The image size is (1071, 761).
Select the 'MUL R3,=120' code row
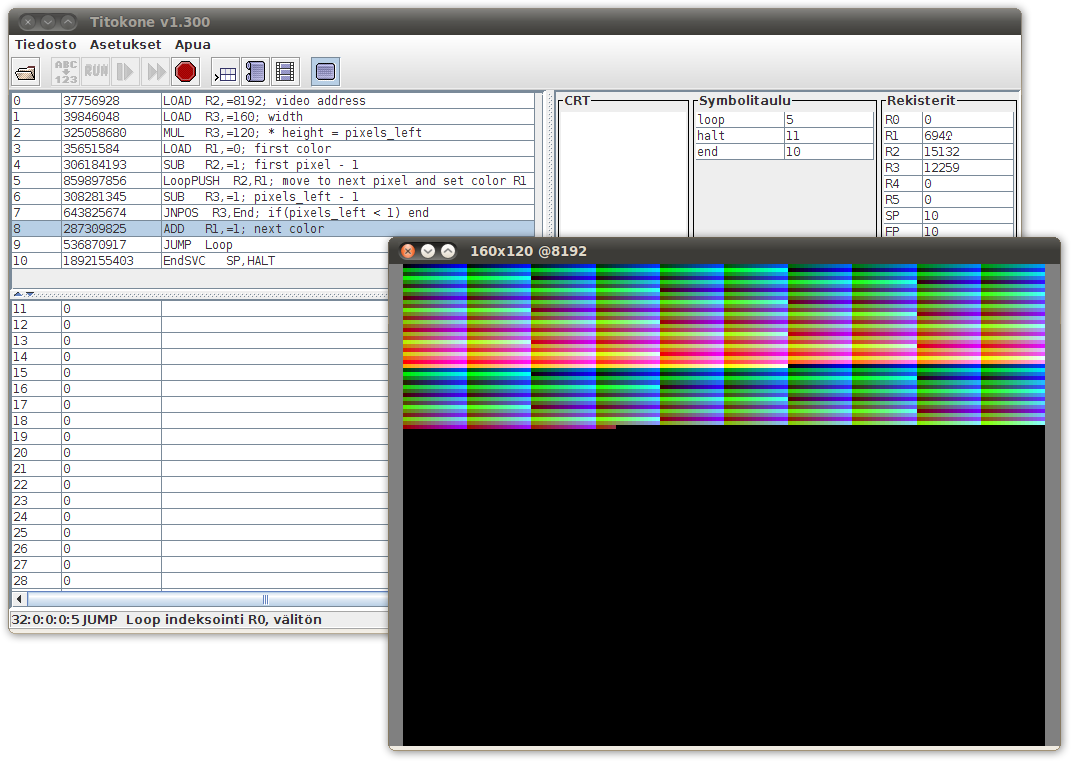click(x=273, y=133)
